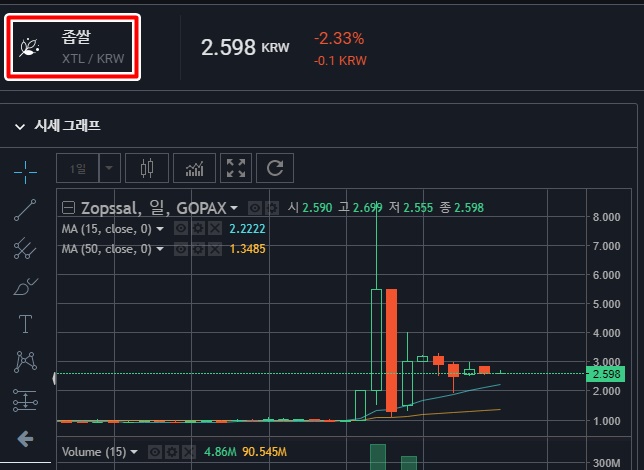
Task: Click the -0.1 KRW change amount
Action: coord(340,61)
